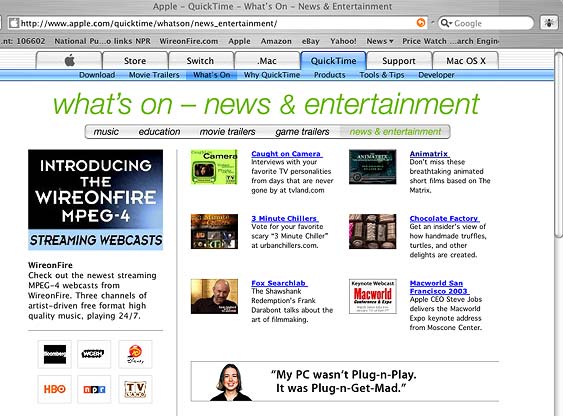Image resolution: width=563 pixels, height=416 pixels.
Task: Open the Caught on Camera link
Action: [286, 154]
